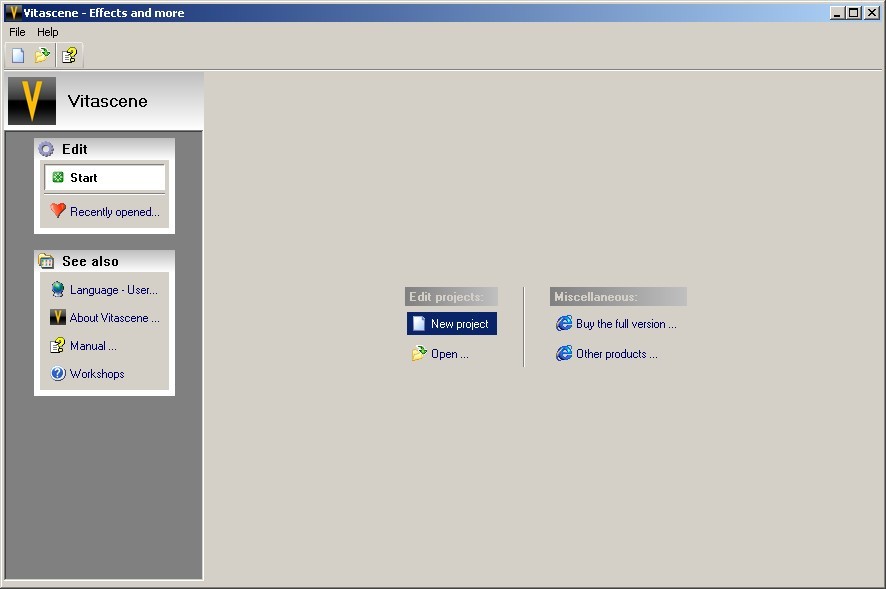Open Recently opened... list

coord(115,212)
